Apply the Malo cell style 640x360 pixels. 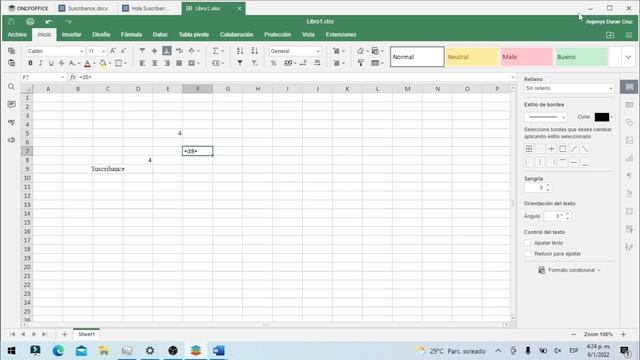[527, 57]
